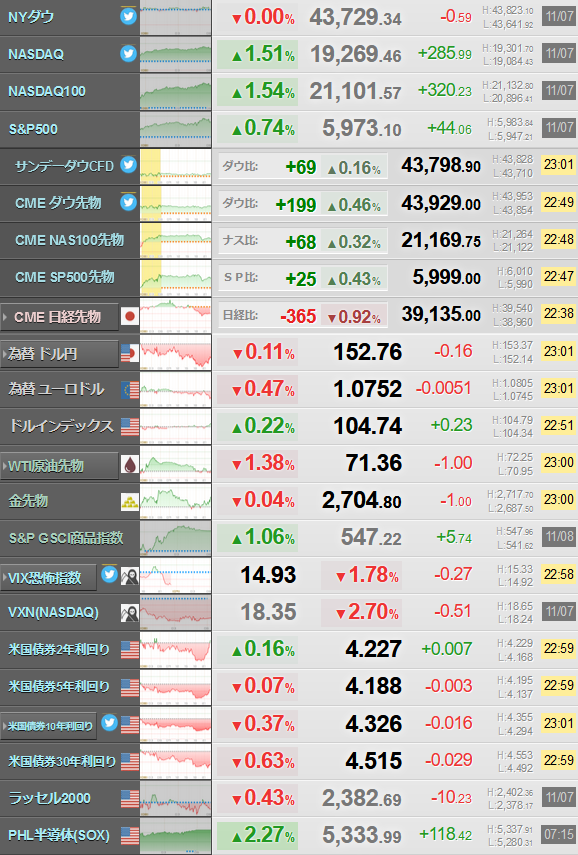Click the CME ダウ先物 ダウ比 +199 value
This screenshot has width=578, height=855.
[296, 204]
